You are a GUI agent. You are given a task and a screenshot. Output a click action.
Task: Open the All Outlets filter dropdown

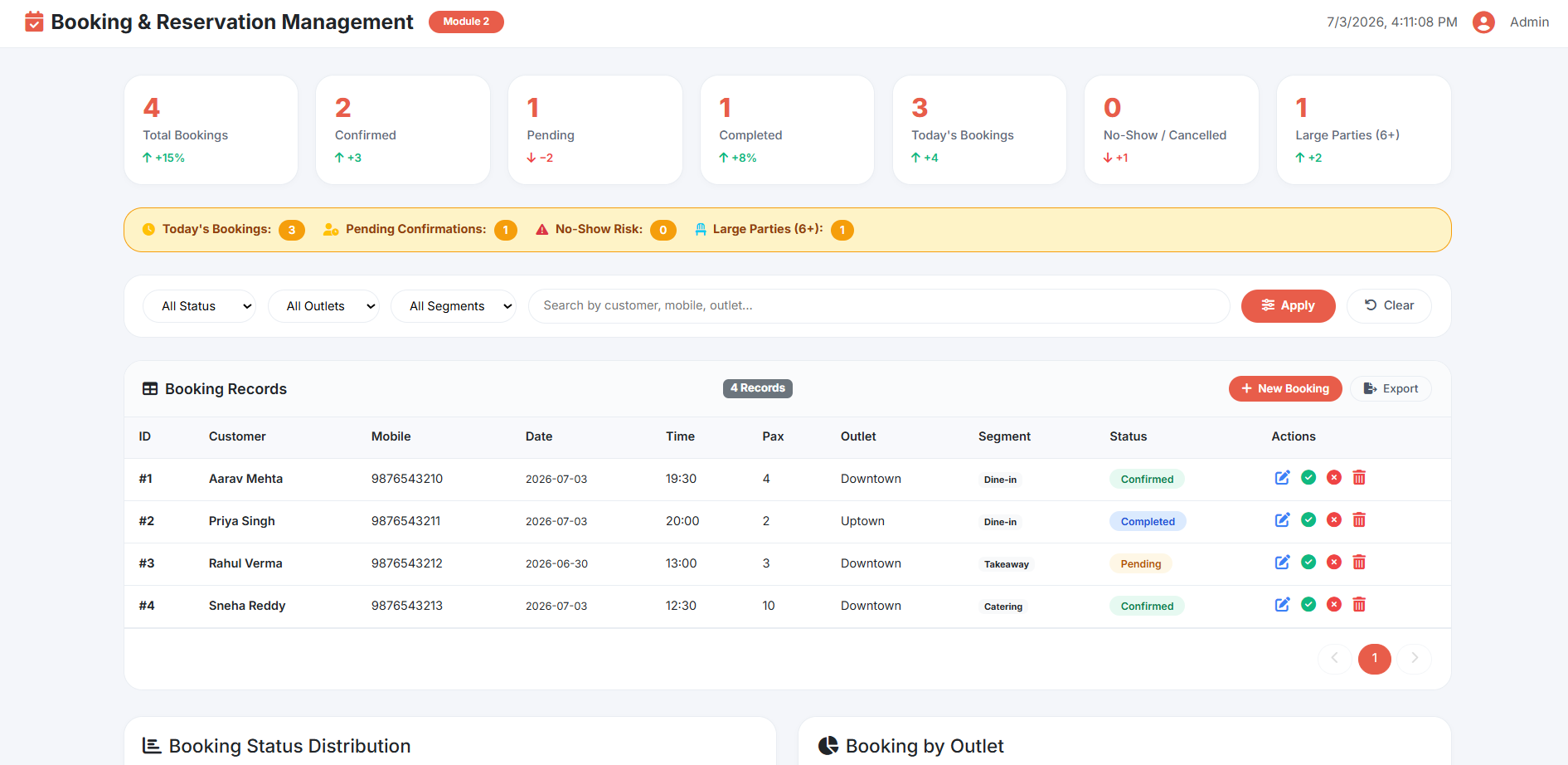pos(323,306)
